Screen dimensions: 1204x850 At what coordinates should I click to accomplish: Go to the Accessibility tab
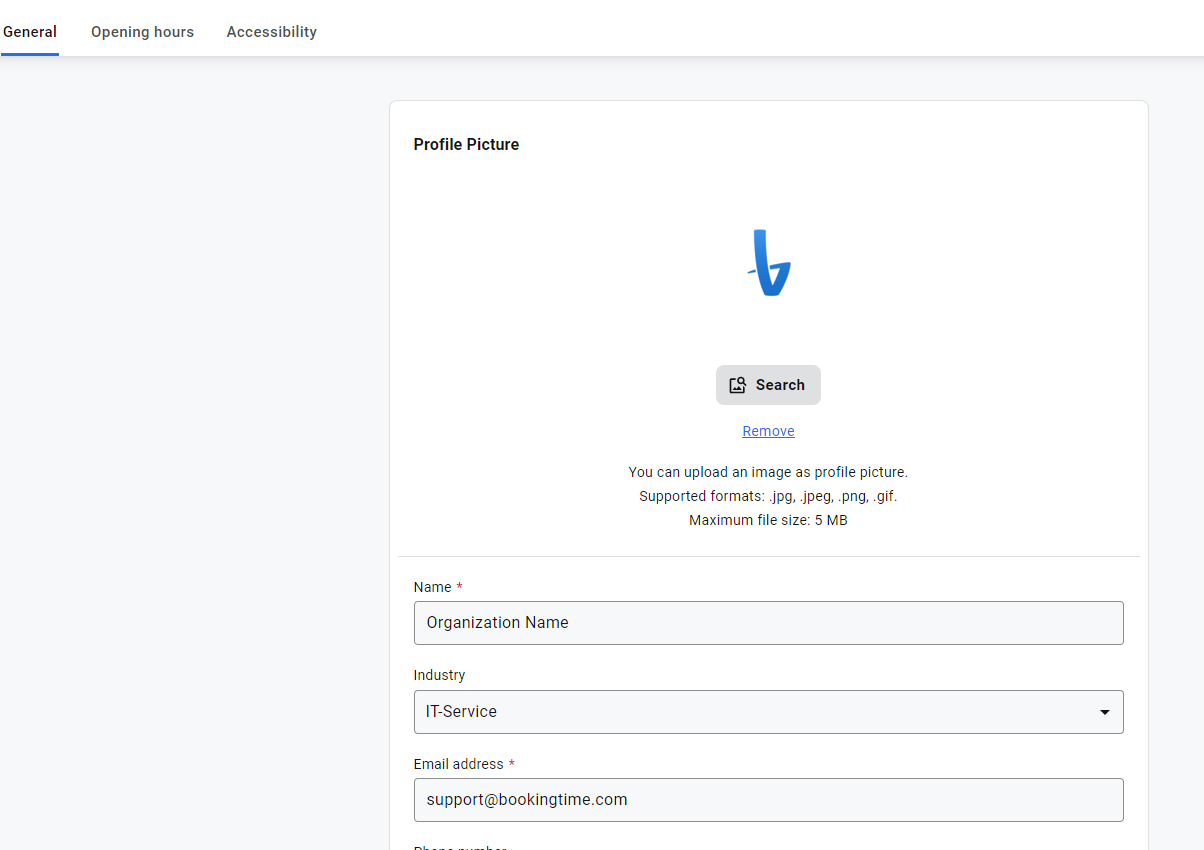click(x=271, y=32)
